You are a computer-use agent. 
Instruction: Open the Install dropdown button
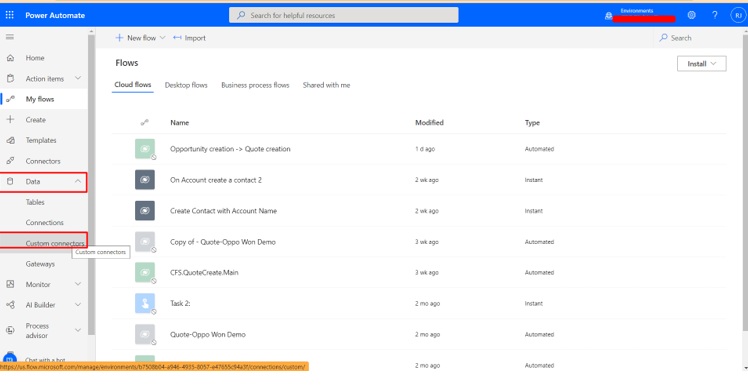point(701,64)
